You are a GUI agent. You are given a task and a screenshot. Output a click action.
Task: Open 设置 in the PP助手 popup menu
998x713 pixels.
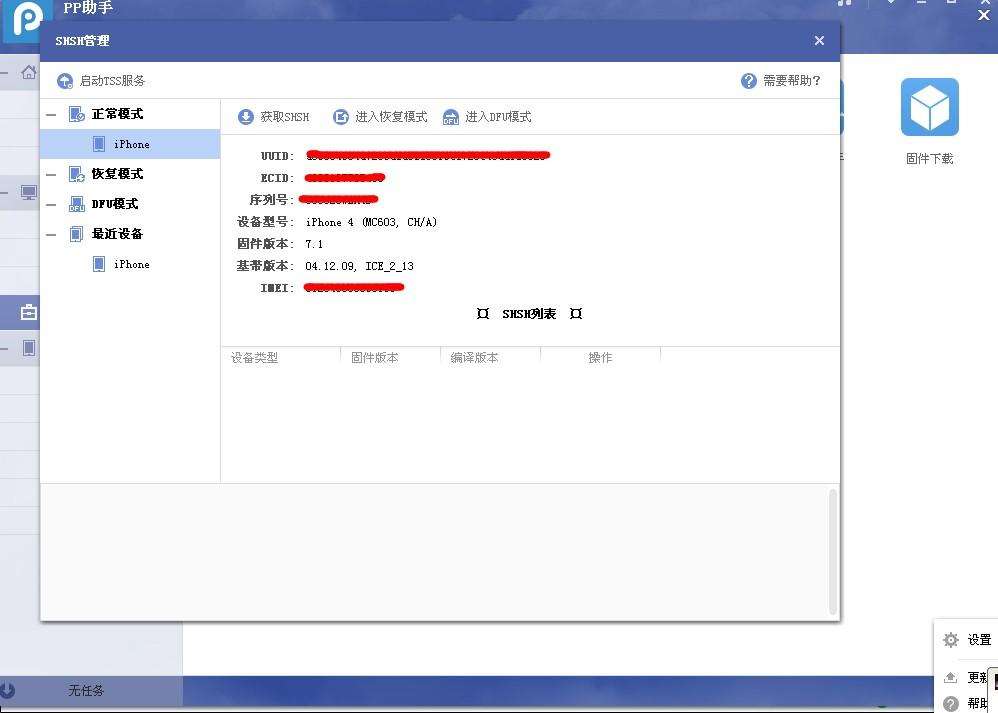pyautogui.click(x=979, y=640)
